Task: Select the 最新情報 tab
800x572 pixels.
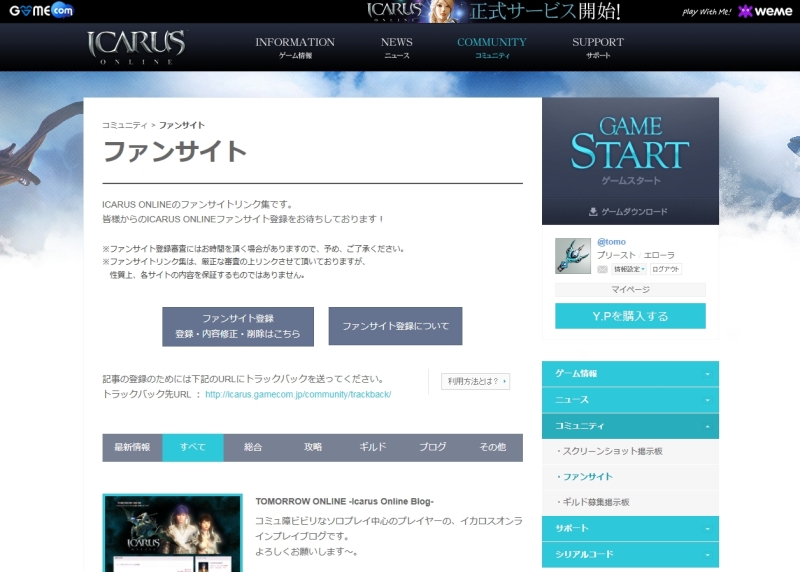Action: 132,447
